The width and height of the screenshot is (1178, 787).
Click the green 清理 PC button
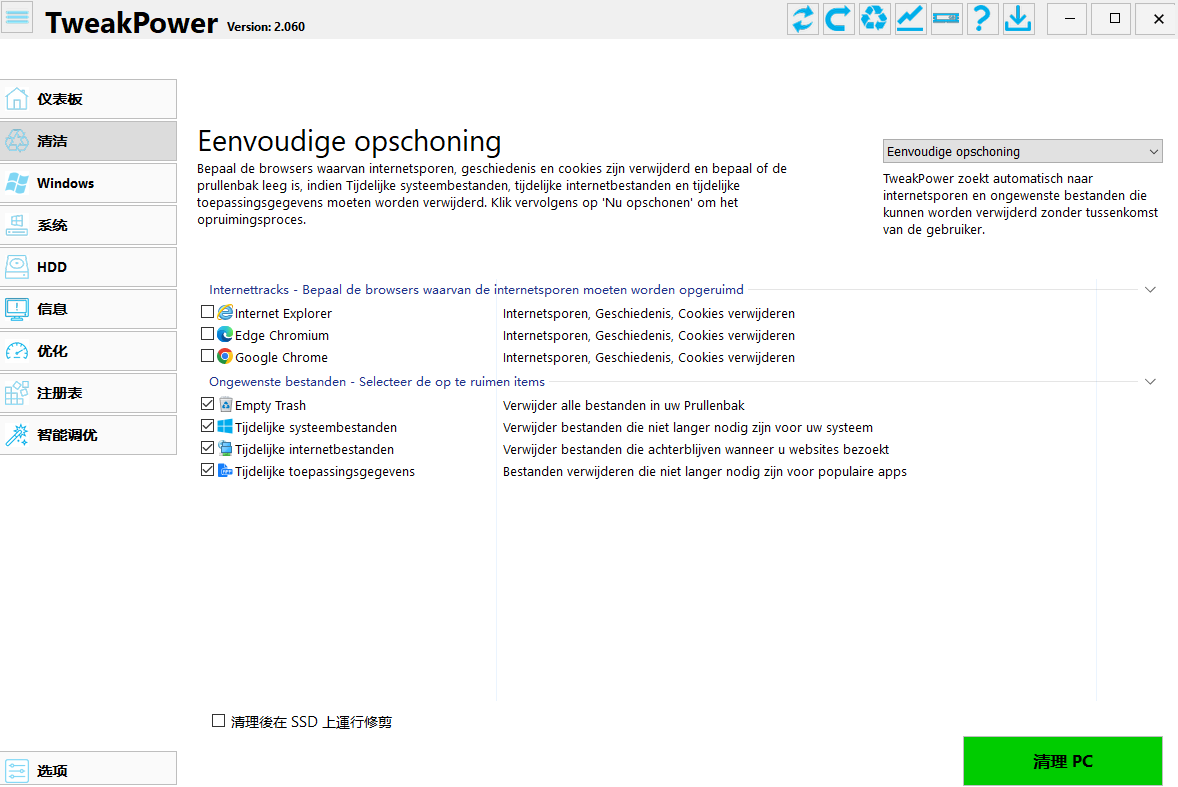click(x=1062, y=761)
